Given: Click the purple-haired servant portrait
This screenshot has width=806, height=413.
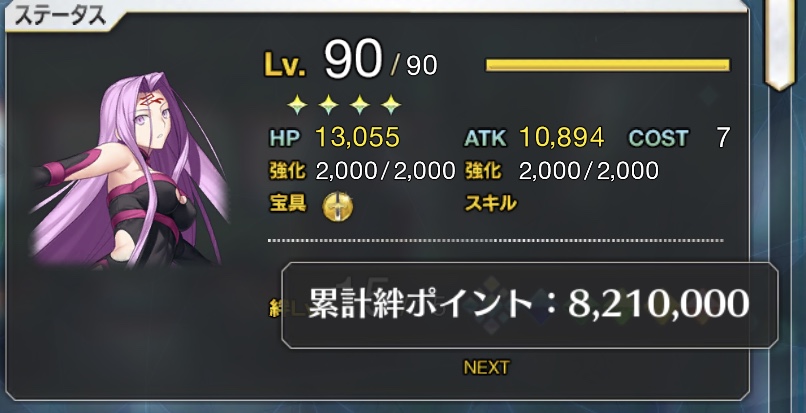Looking at the screenshot, I should tap(129, 171).
